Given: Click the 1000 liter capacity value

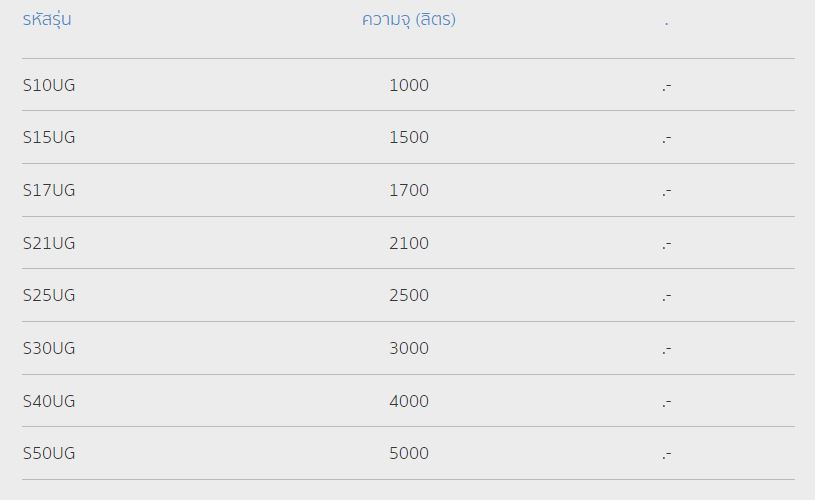Looking at the screenshot, I should click(409, 86).
